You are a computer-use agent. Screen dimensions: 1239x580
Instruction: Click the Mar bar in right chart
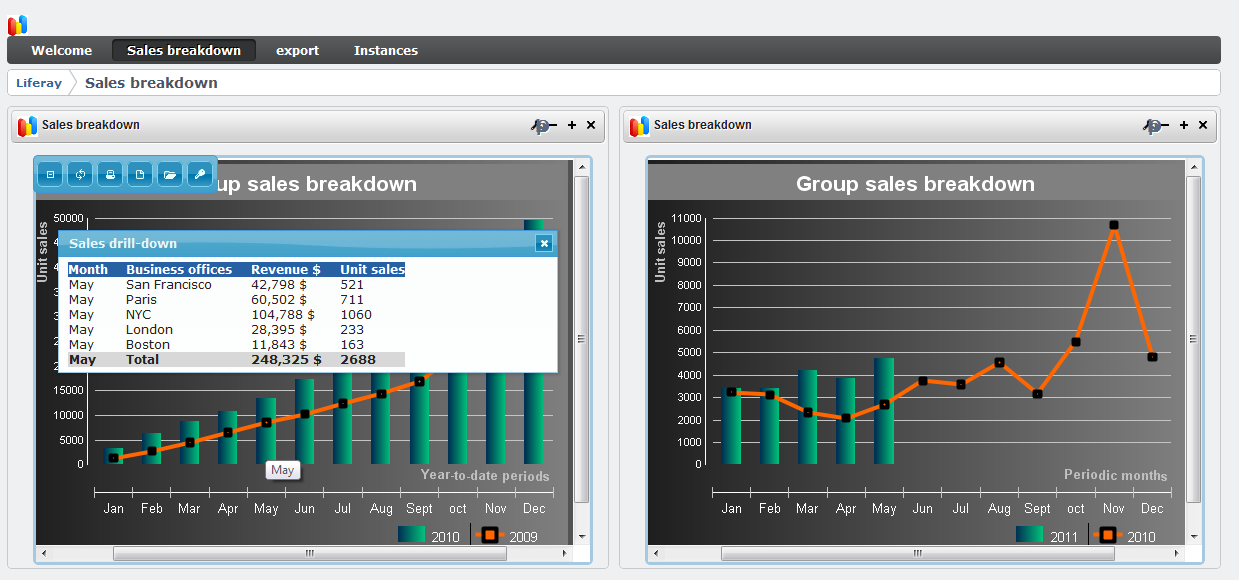(808, 417)
